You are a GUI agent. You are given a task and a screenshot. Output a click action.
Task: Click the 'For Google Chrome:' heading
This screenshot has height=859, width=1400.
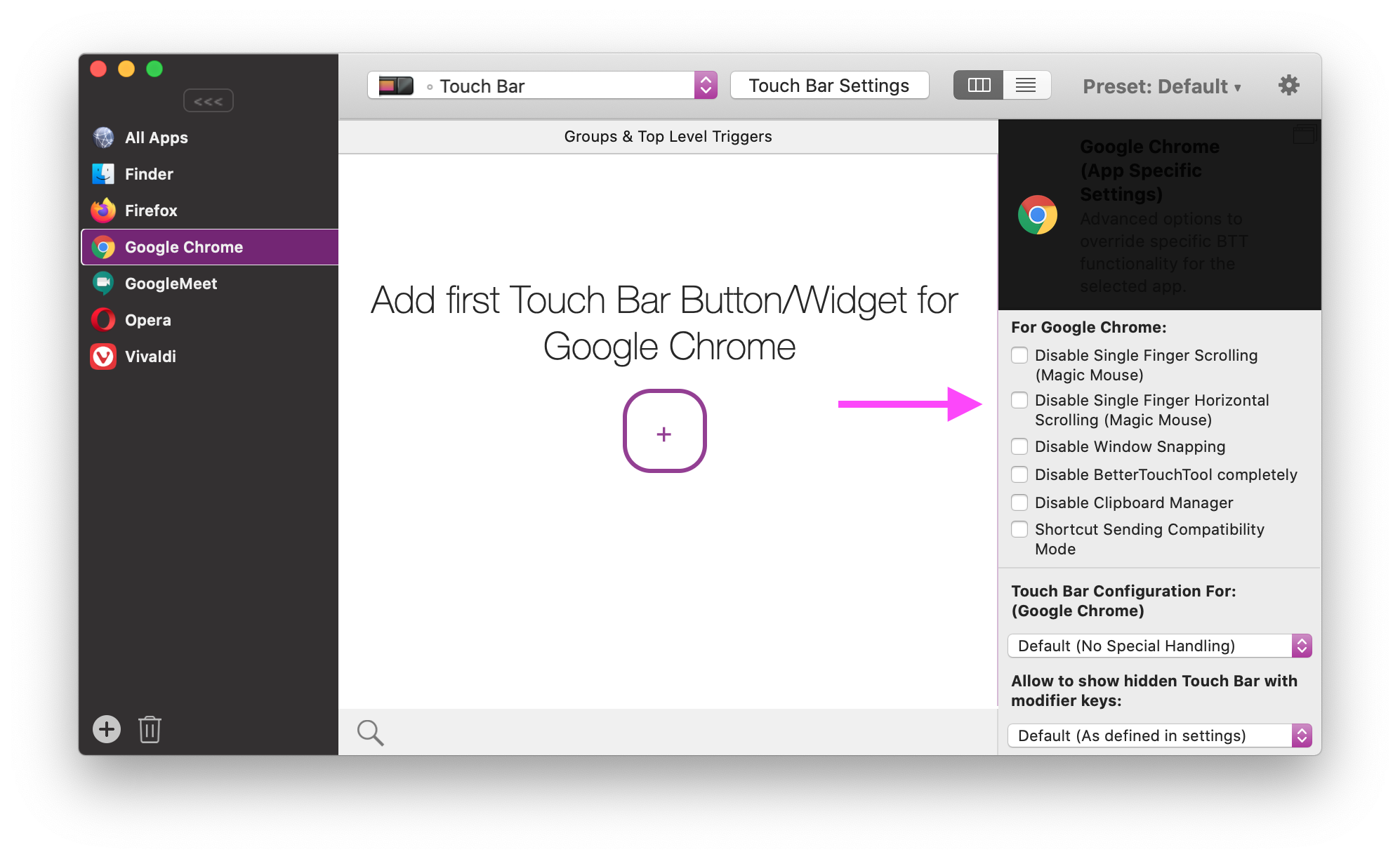[x=1089, y=327]
